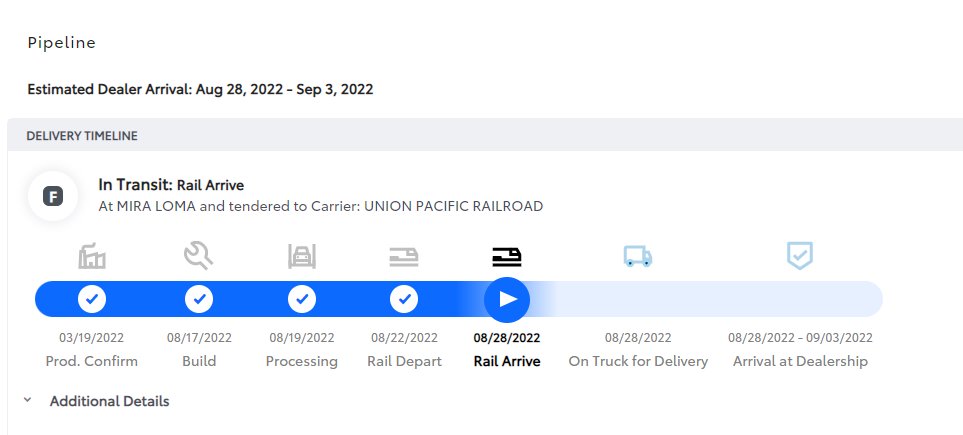This screenshot has width=963, height=435.
Task: Click the round F badge icon
Action: click(53, 197)
